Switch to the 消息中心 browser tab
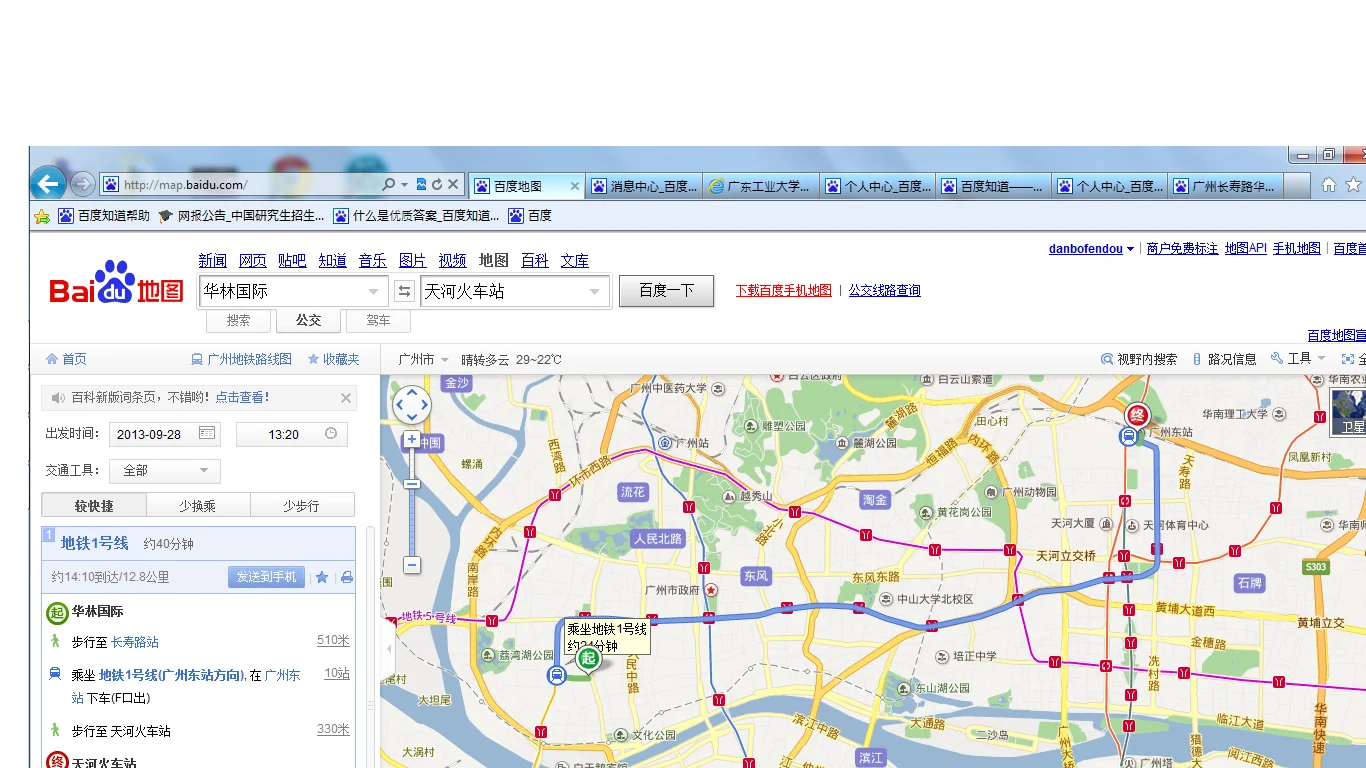Screen dimensions: 1366x768 click(643, 186)
